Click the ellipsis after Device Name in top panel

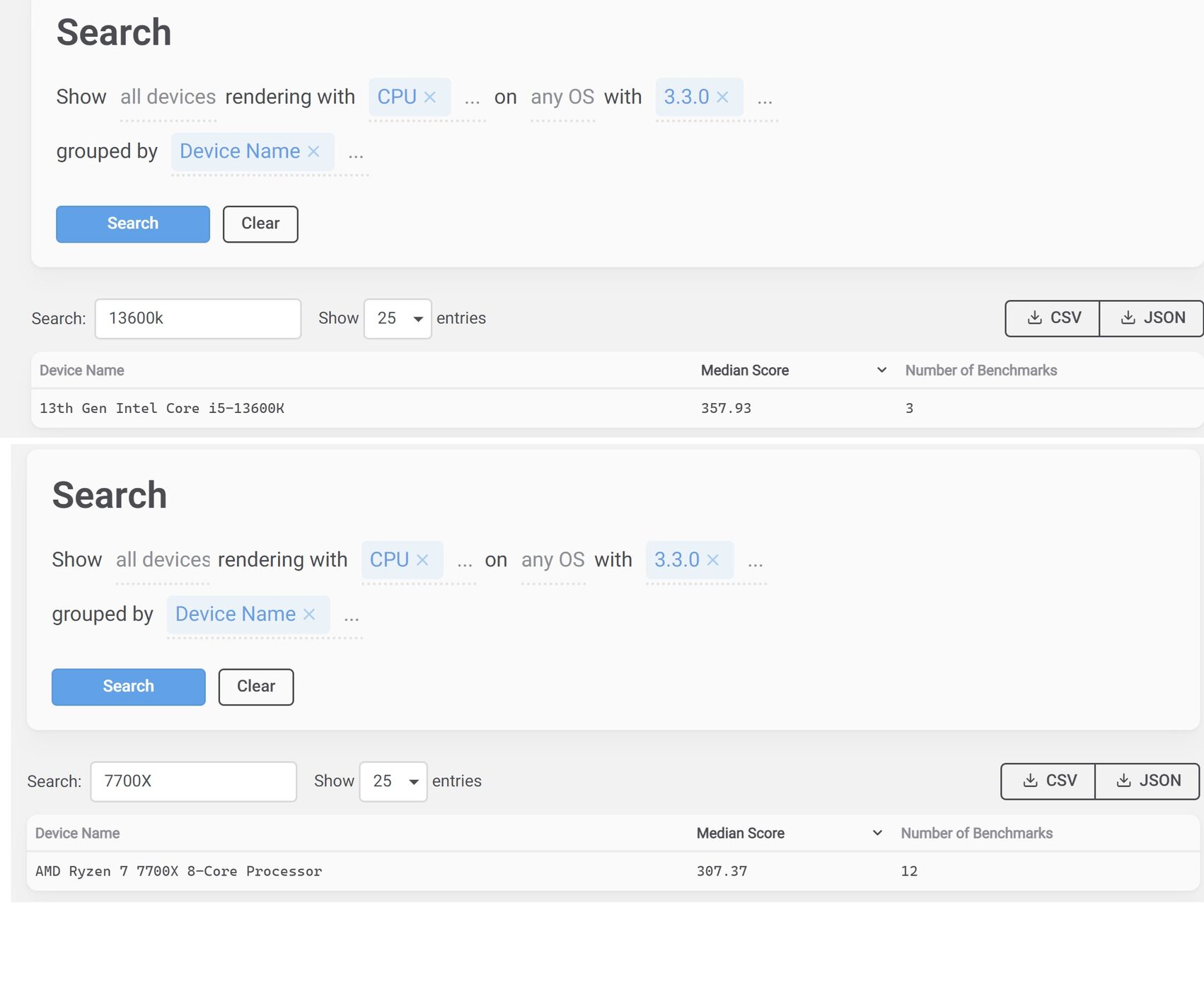(356, 154)
